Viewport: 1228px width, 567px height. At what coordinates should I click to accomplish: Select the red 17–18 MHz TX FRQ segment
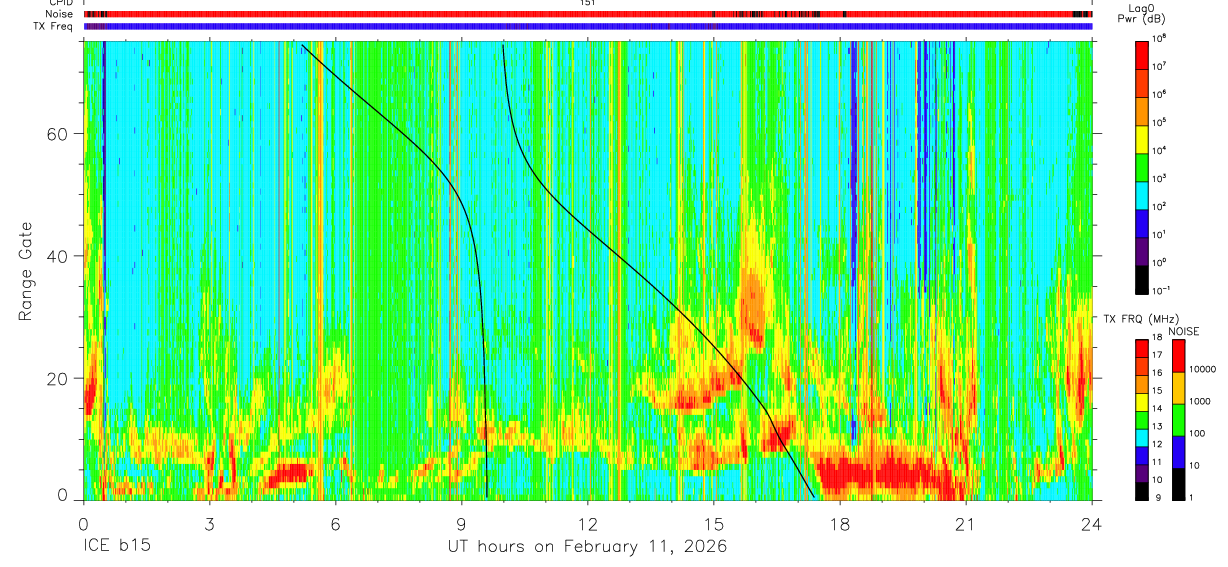(1142, 349)
